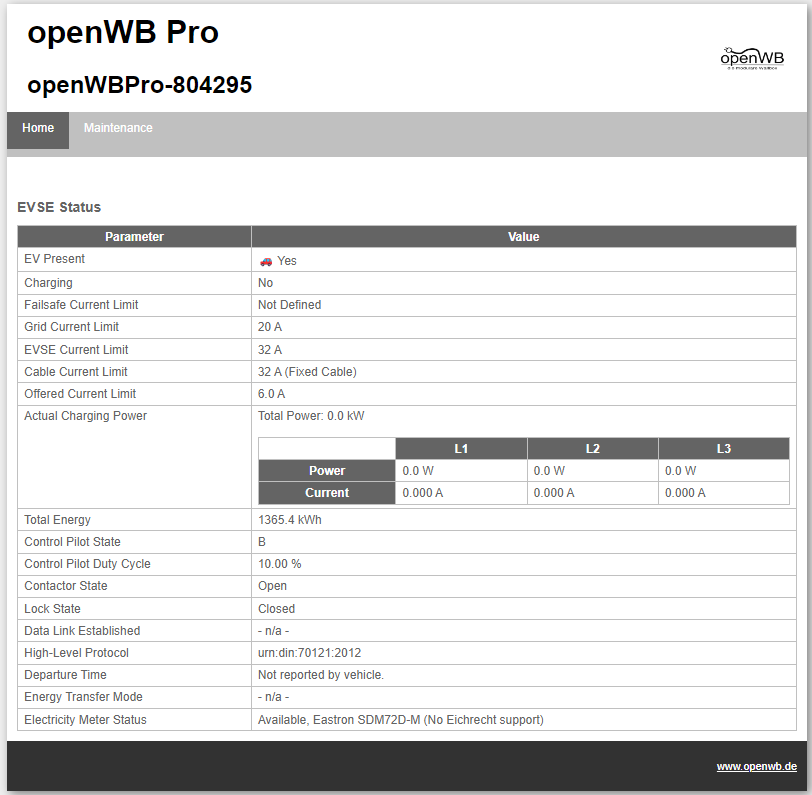This screenshot has width=812, height=795.
Task: Select the Lock State value Closed
Action: coord(277,609)
